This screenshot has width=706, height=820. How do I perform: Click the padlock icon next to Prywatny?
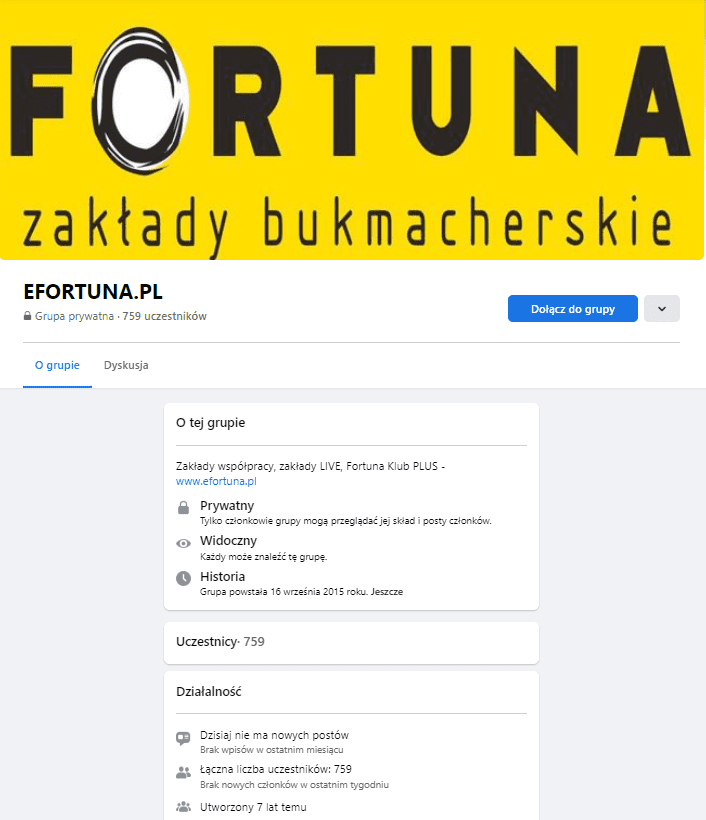point(183,508)
